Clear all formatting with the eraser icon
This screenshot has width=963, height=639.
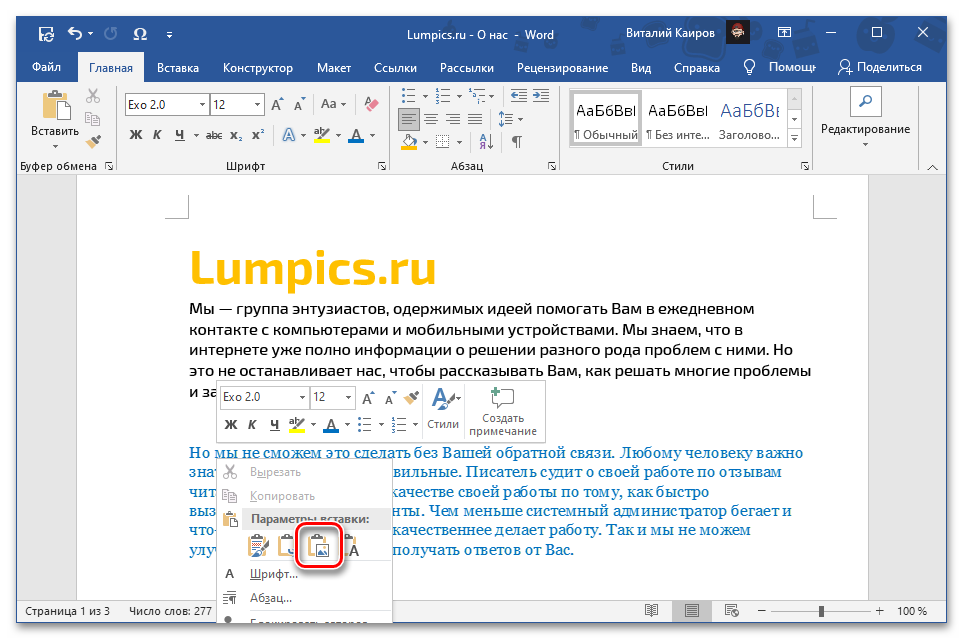[371, 104]
